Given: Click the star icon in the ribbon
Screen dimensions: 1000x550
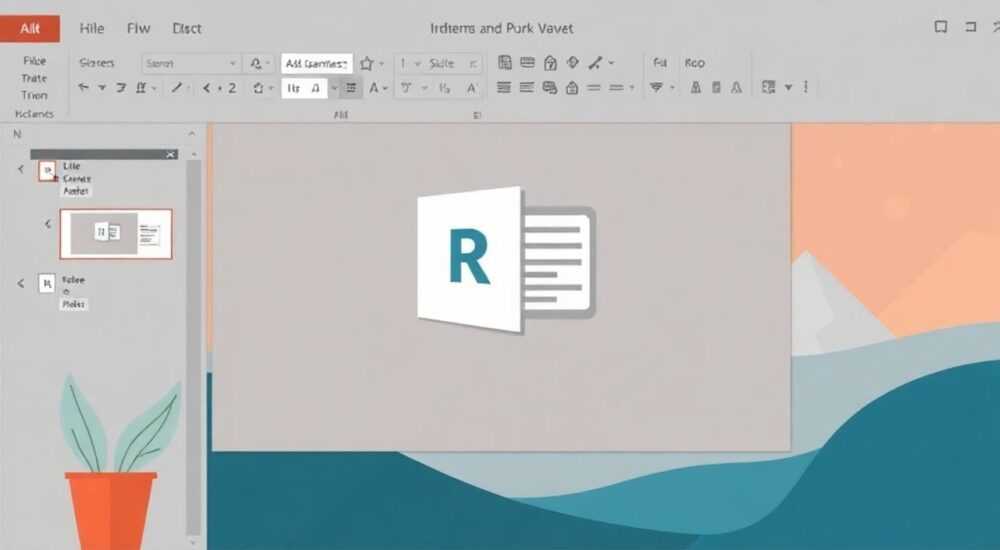Looking at the screenshot, I should click(x=367, y=63).
